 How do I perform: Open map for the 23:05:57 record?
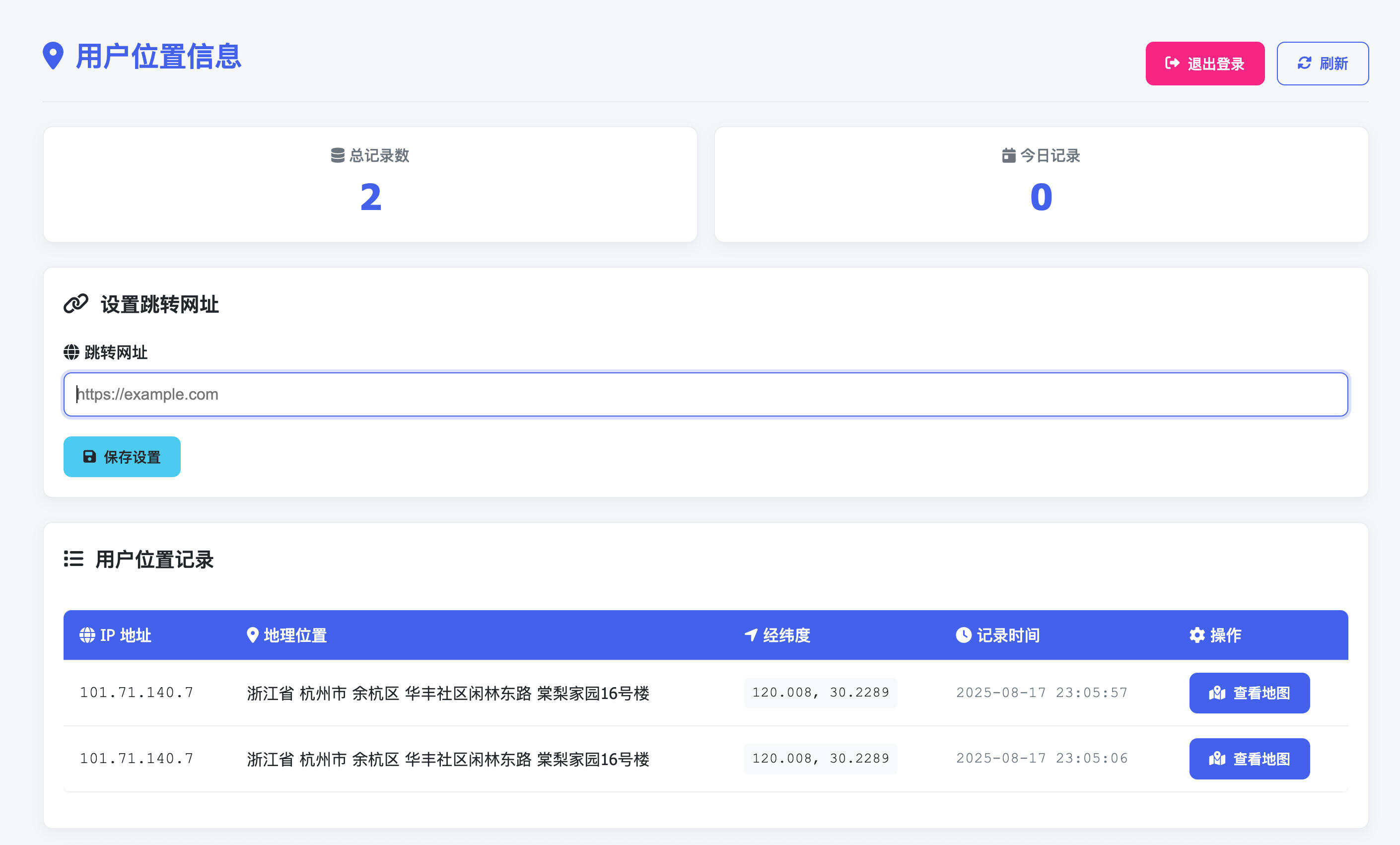pos(1249,693)
